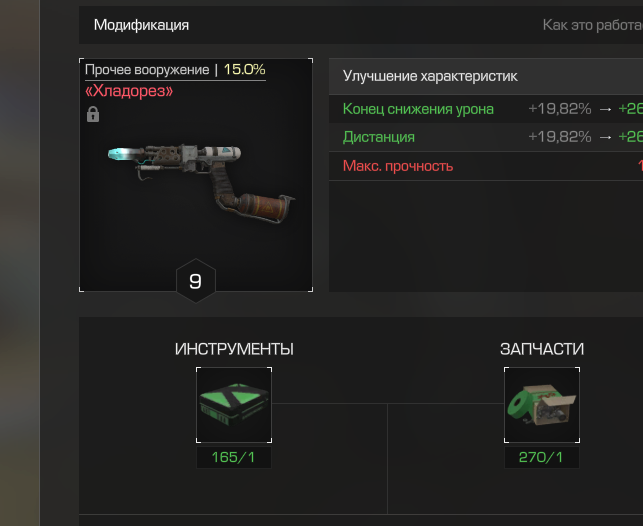Screen dimensions: 643x526
Task: Select the green toolbox under ИНСТРУМЕНТЫ
Action: click(x=234, y=405)
